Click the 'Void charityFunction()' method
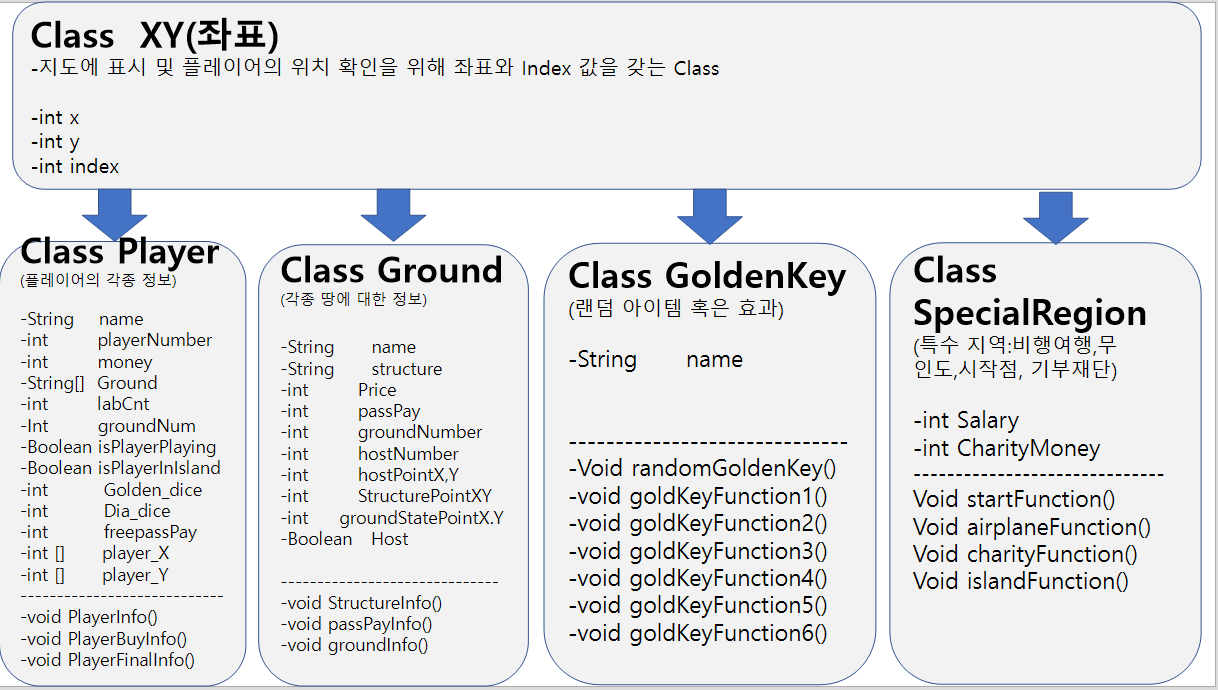The image size is (1218, 690). 1025,554
